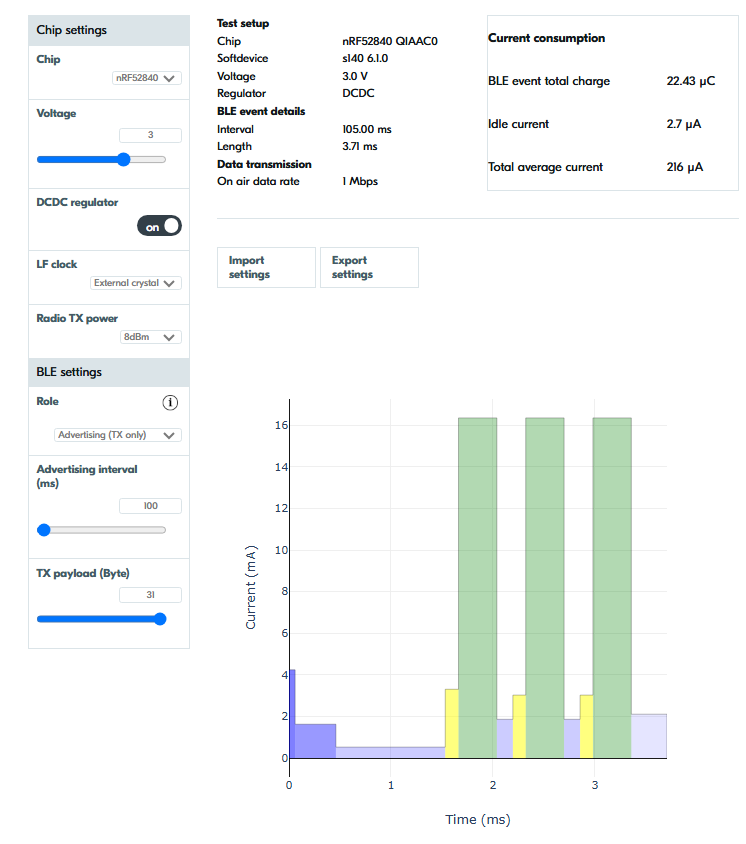Click the Export settings button
Screen dimensions: 746x844
tap(369, 268)
